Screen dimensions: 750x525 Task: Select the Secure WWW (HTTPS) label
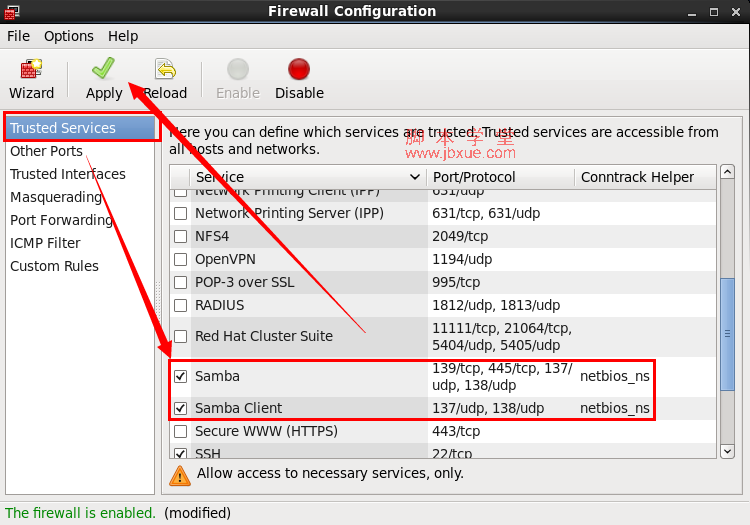coord(266,431)
